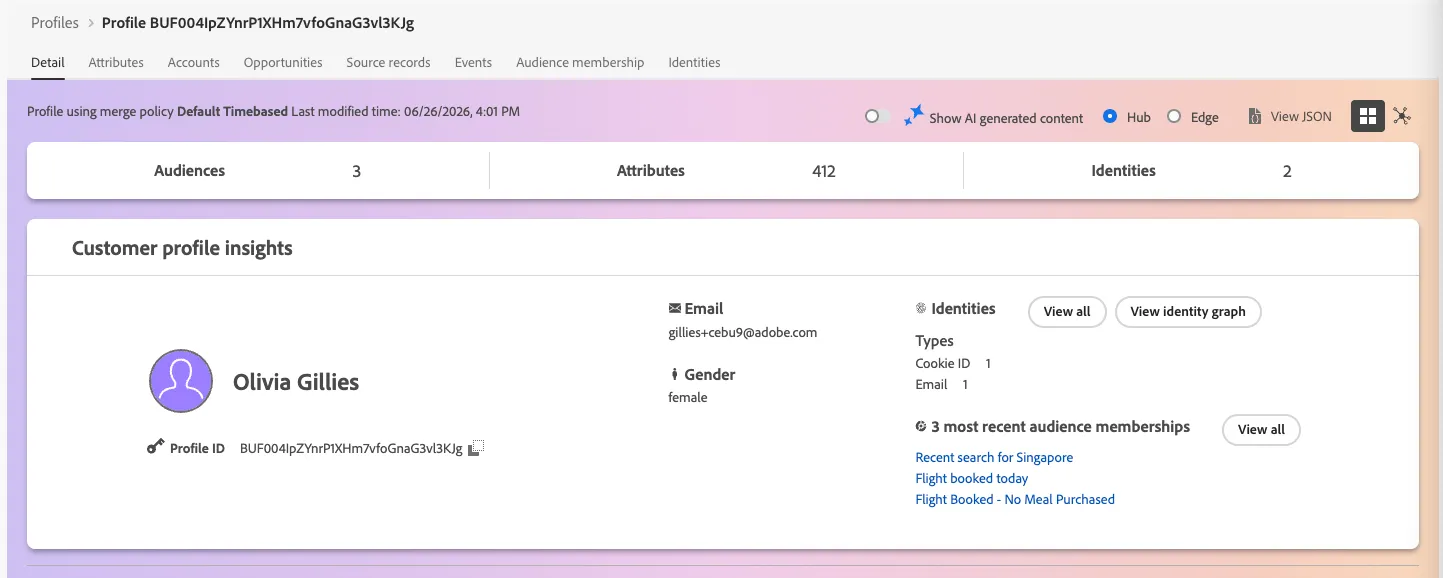
Task: Navigate to Profiles breadcrumb
Action: coord(55,22)
